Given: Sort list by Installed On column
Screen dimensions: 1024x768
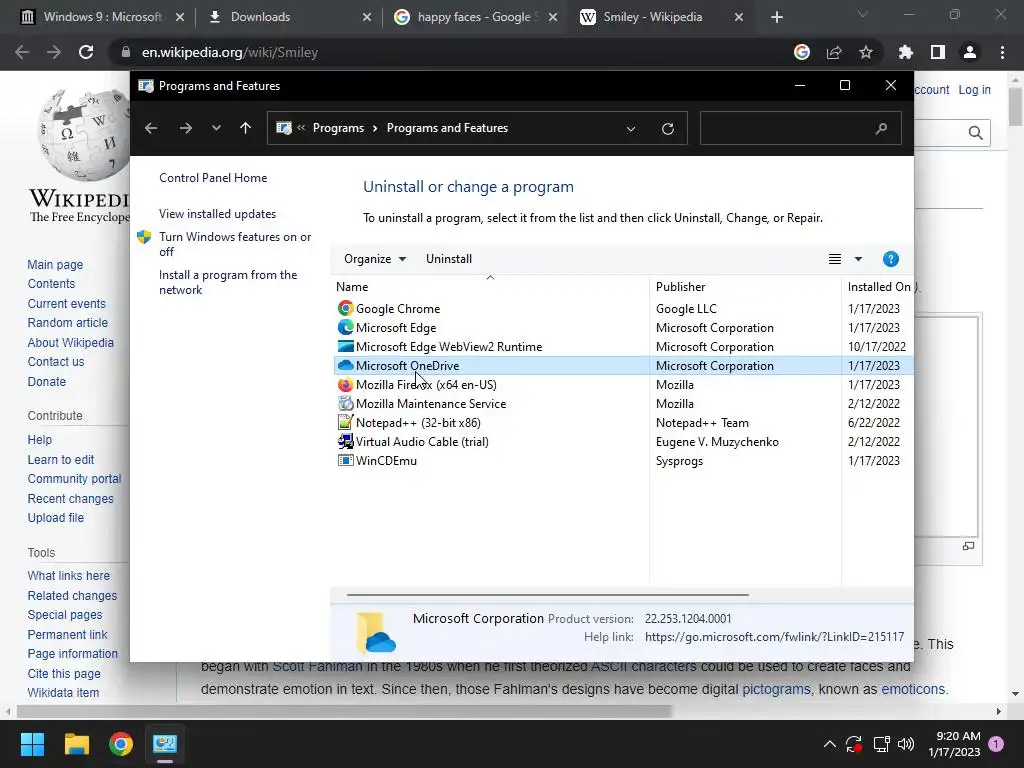Looking at the screenshot, I should (x=878, y=286).
